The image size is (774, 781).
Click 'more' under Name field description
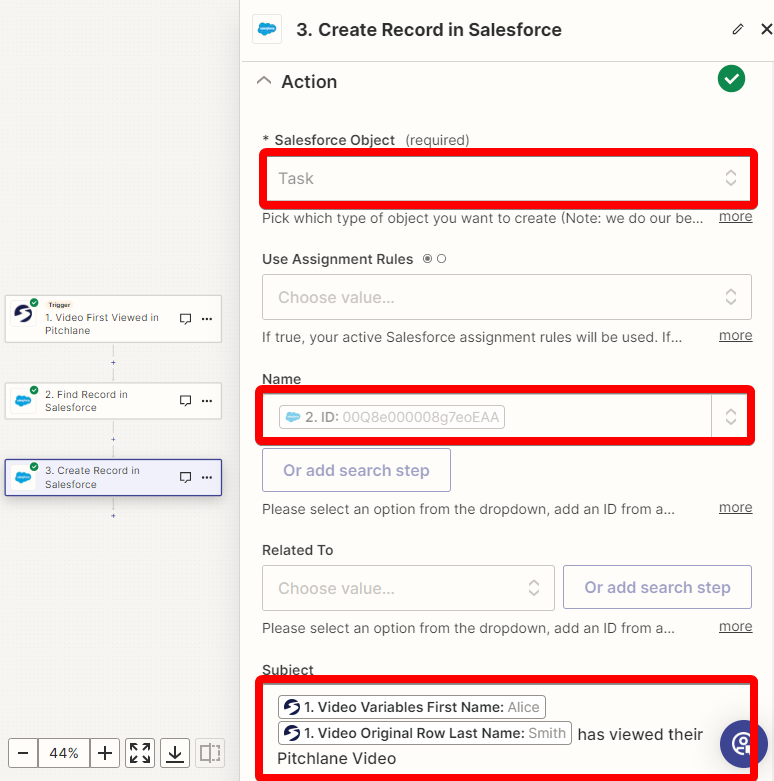[735, 508]
